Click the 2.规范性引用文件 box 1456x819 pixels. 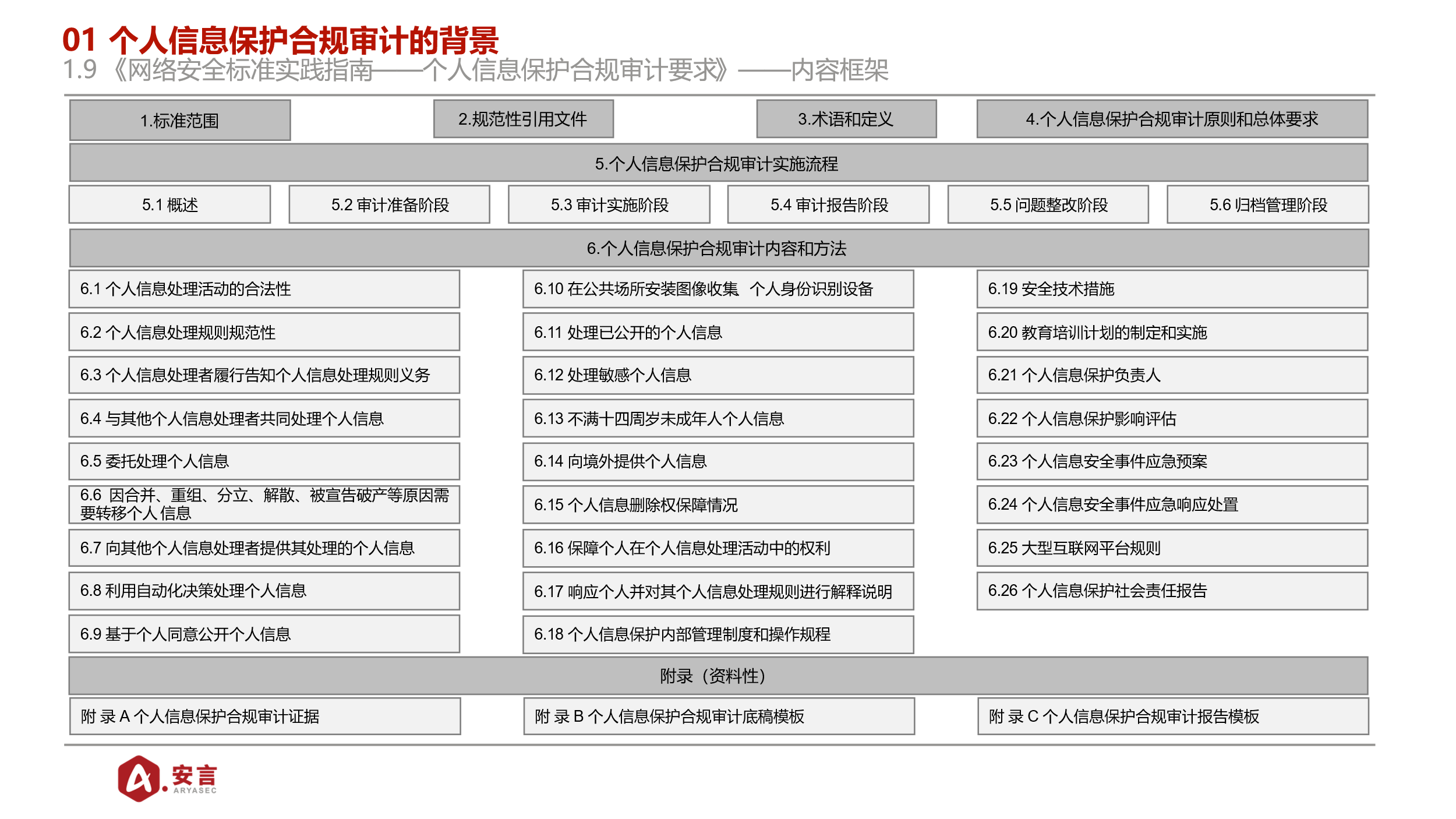[523, 119]
